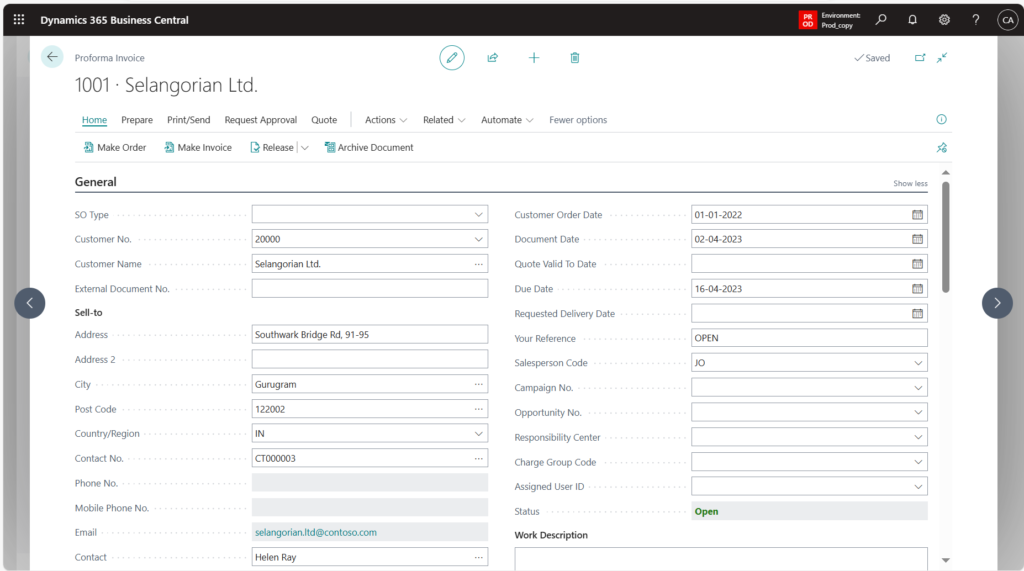Open the app launcher waffle menu
The width and height of the screenshot is (1024, 571).
pos(19,20)
